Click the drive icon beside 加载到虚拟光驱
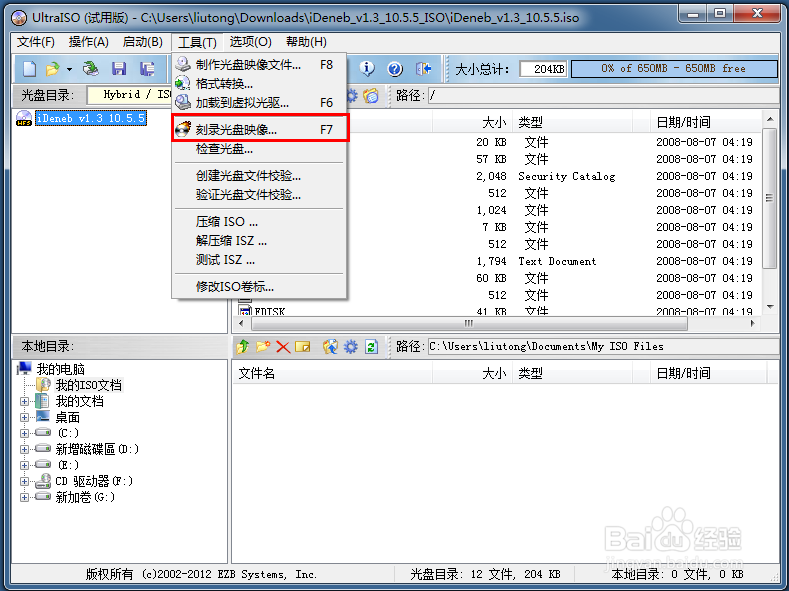Image resolution: width=789 pixels, height=591 pixels. coord(183,103)
